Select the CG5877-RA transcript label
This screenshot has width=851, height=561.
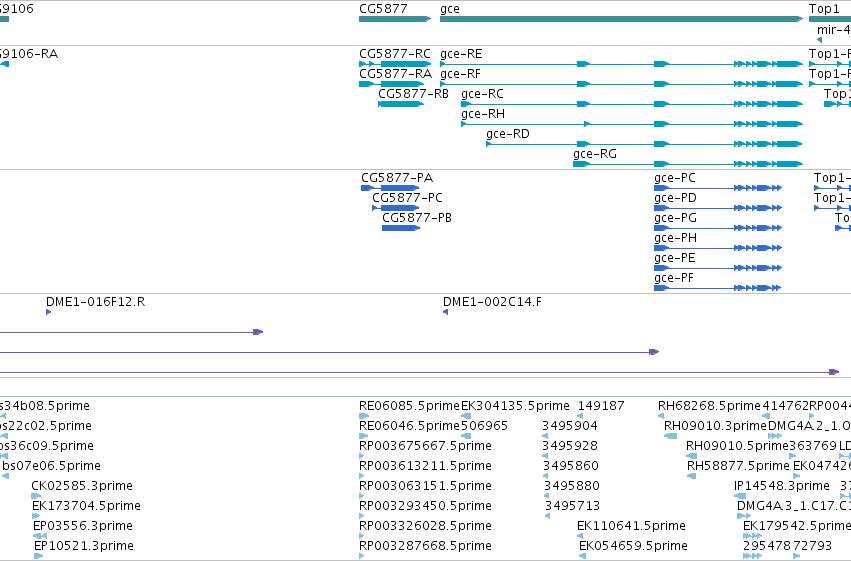[395, 74]
